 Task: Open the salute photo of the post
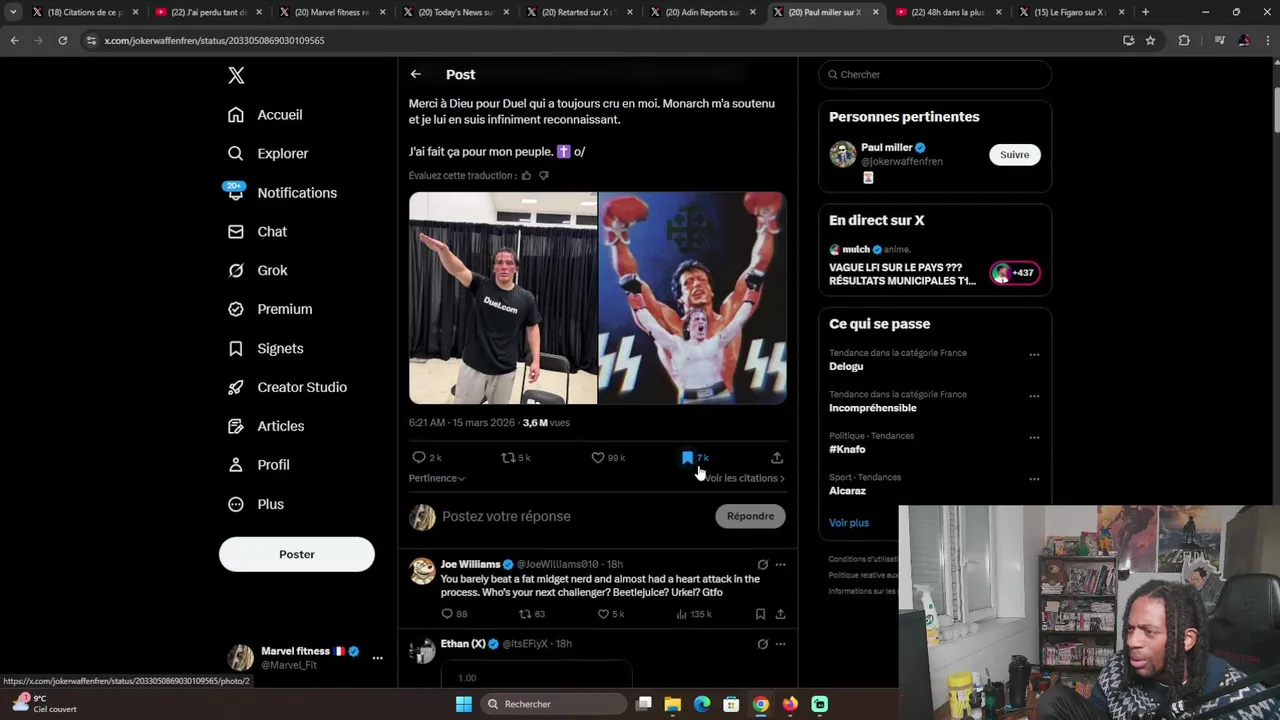point(503,298)
